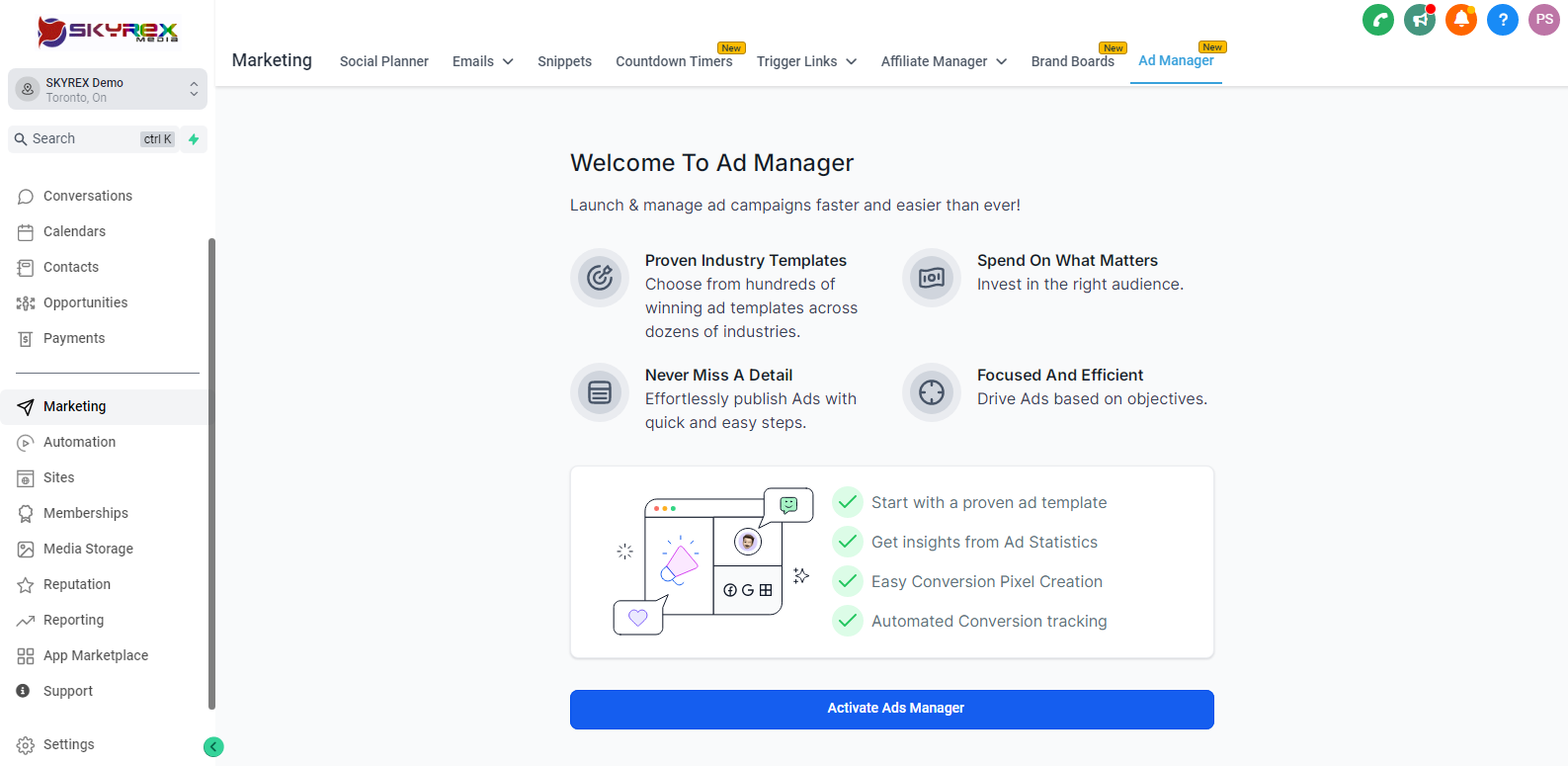1568x766 pixels.
Task: Open the Countdown Timers tab
Action: 674,61
